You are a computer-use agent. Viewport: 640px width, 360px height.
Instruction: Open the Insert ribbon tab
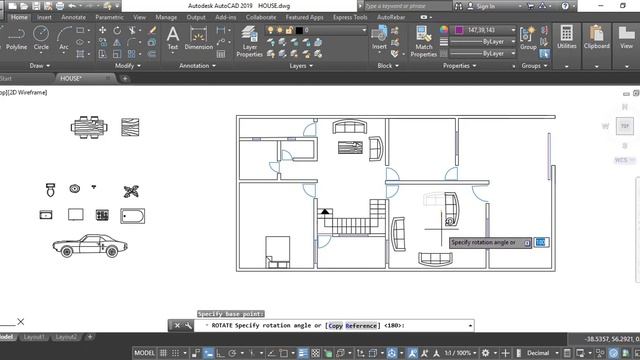point(44,17)
